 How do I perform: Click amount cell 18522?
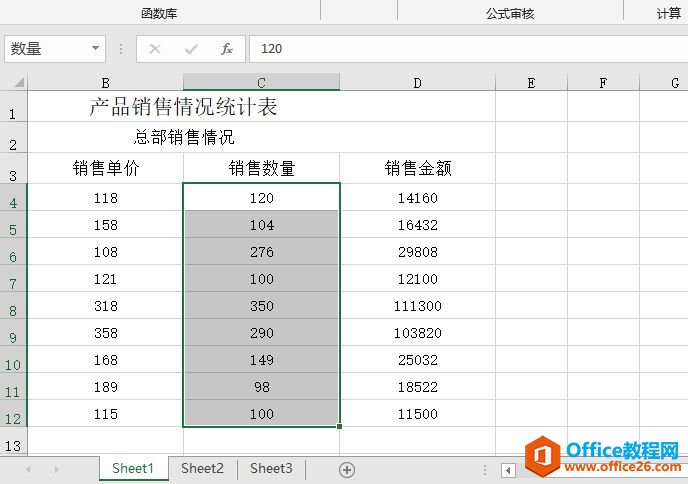point(417,387)
